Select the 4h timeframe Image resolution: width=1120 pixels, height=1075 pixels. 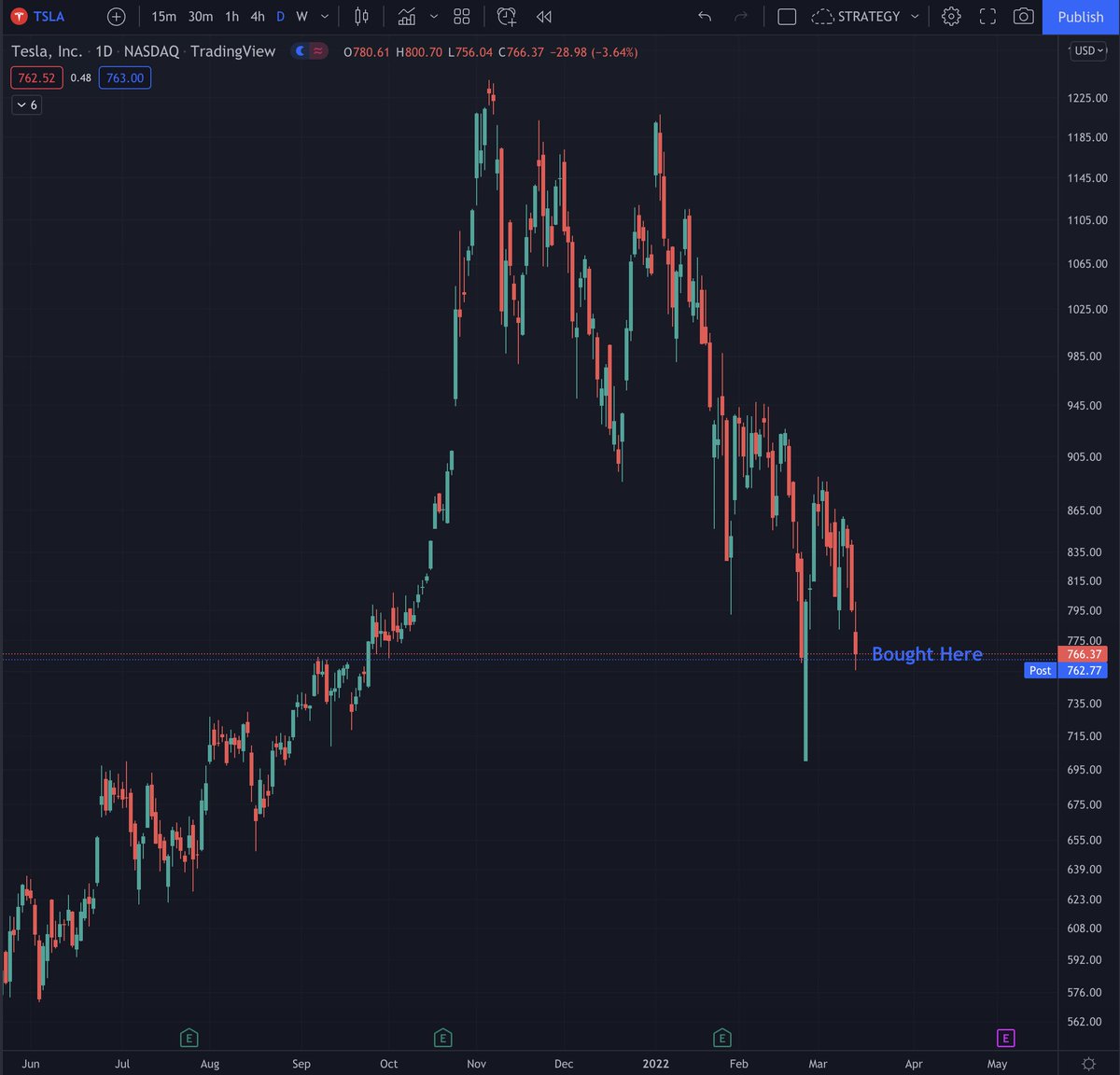click(x=258, y=16)
